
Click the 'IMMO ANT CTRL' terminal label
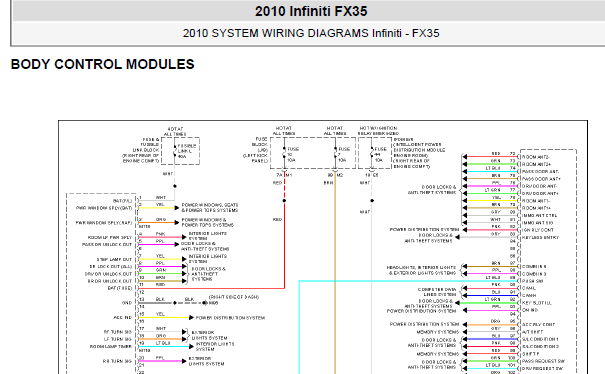[539, 216]
